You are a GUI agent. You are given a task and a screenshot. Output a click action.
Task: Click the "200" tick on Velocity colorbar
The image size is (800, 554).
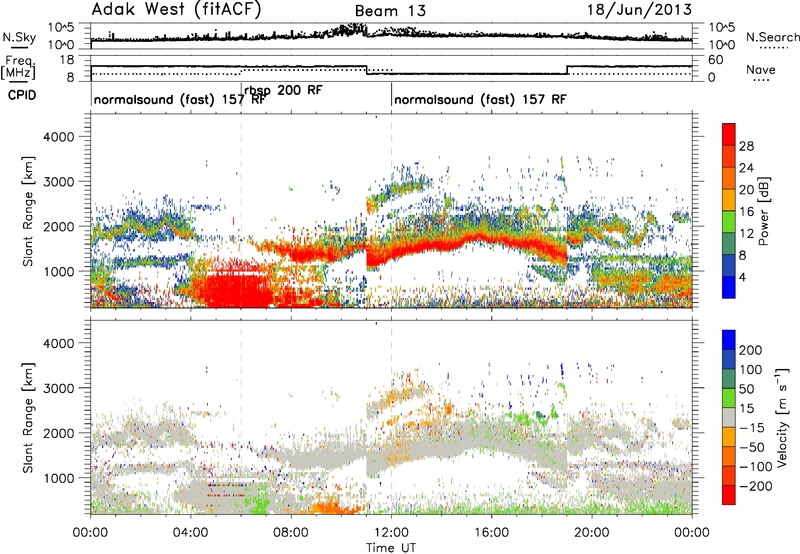click(x=751, y=350)
